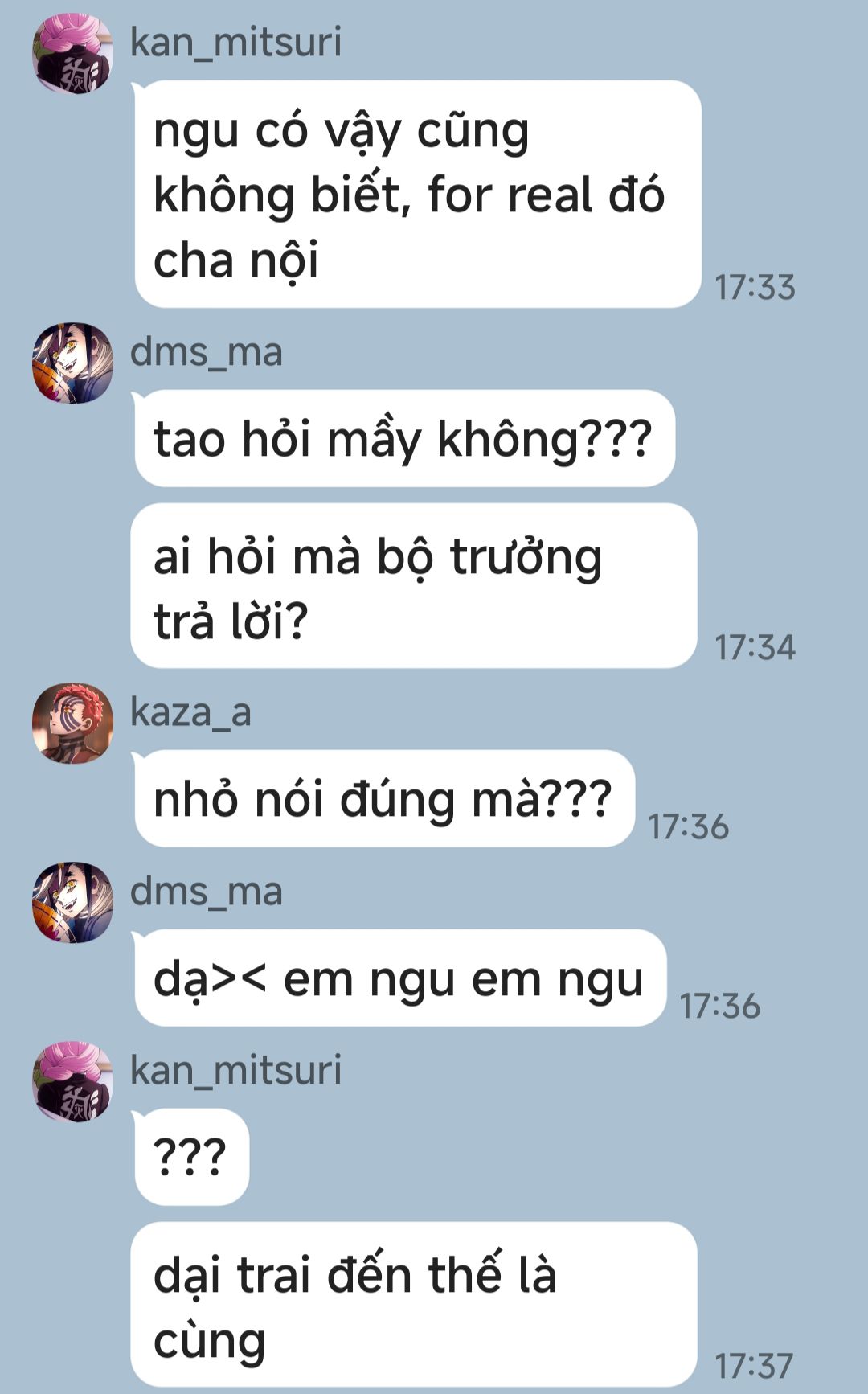Select the message "dại trai đến thế là cùng"
The image size is (868, 1394).
click(x=414, y=1306)
